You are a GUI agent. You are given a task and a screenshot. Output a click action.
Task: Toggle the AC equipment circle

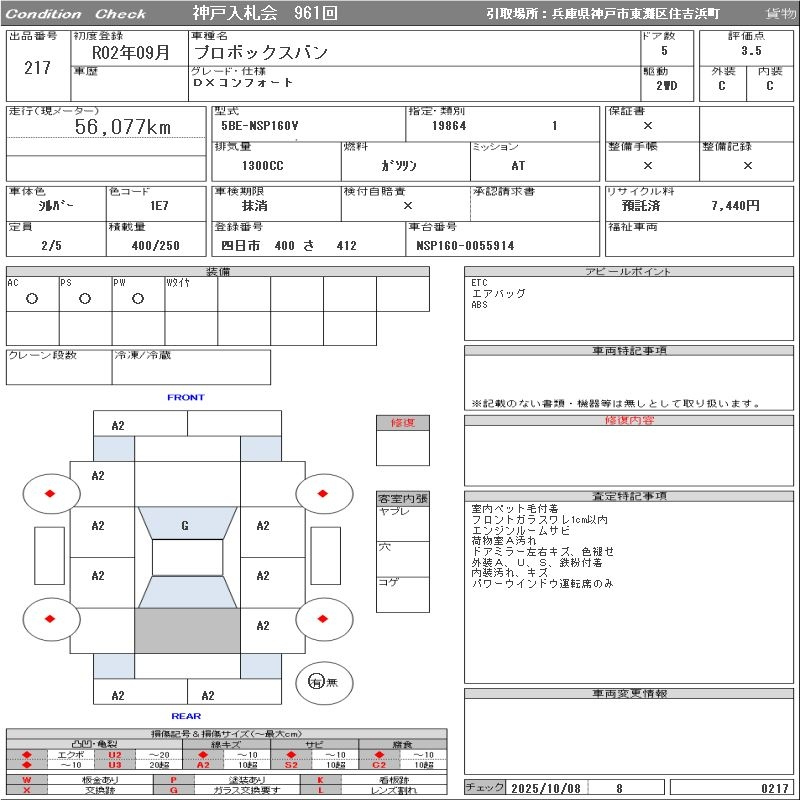coord(32,298)
